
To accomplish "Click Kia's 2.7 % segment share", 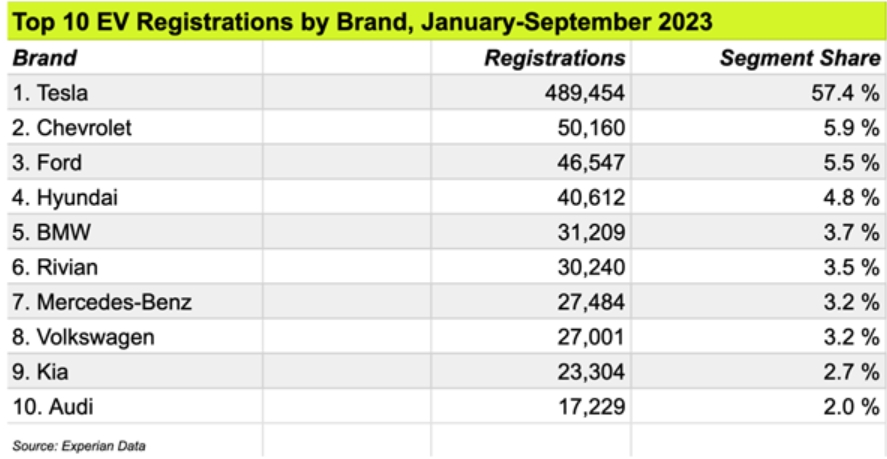I will coord(851,373).
